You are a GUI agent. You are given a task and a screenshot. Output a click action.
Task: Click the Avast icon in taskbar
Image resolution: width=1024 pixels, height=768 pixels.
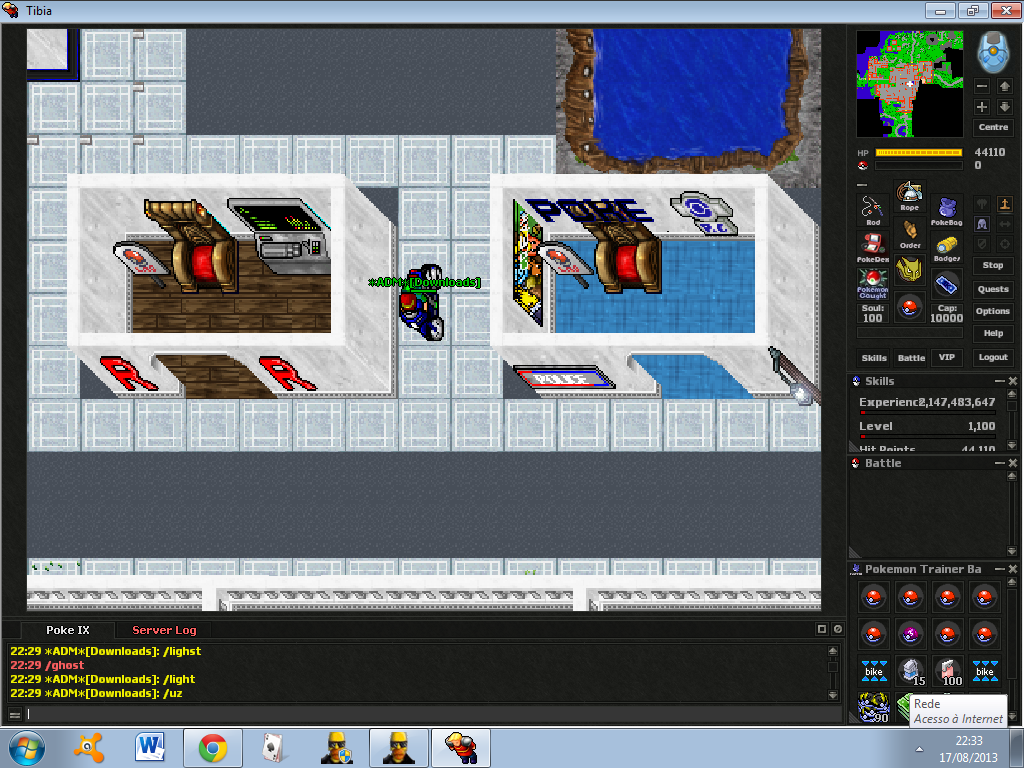[x=89, y=748]
